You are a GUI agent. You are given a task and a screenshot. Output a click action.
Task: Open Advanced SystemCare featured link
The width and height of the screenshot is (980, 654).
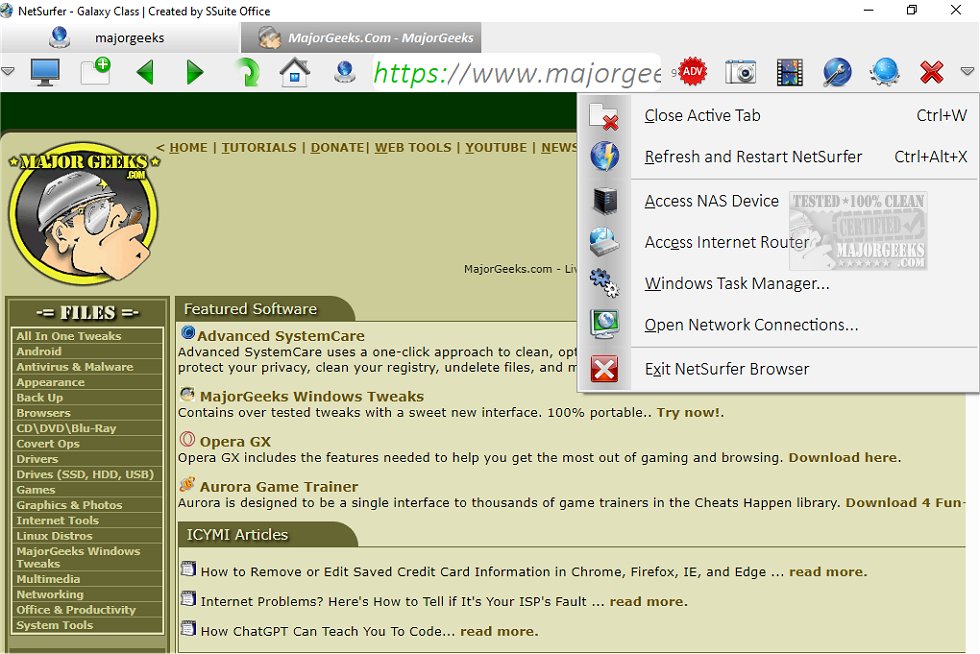tap(281, 336)
